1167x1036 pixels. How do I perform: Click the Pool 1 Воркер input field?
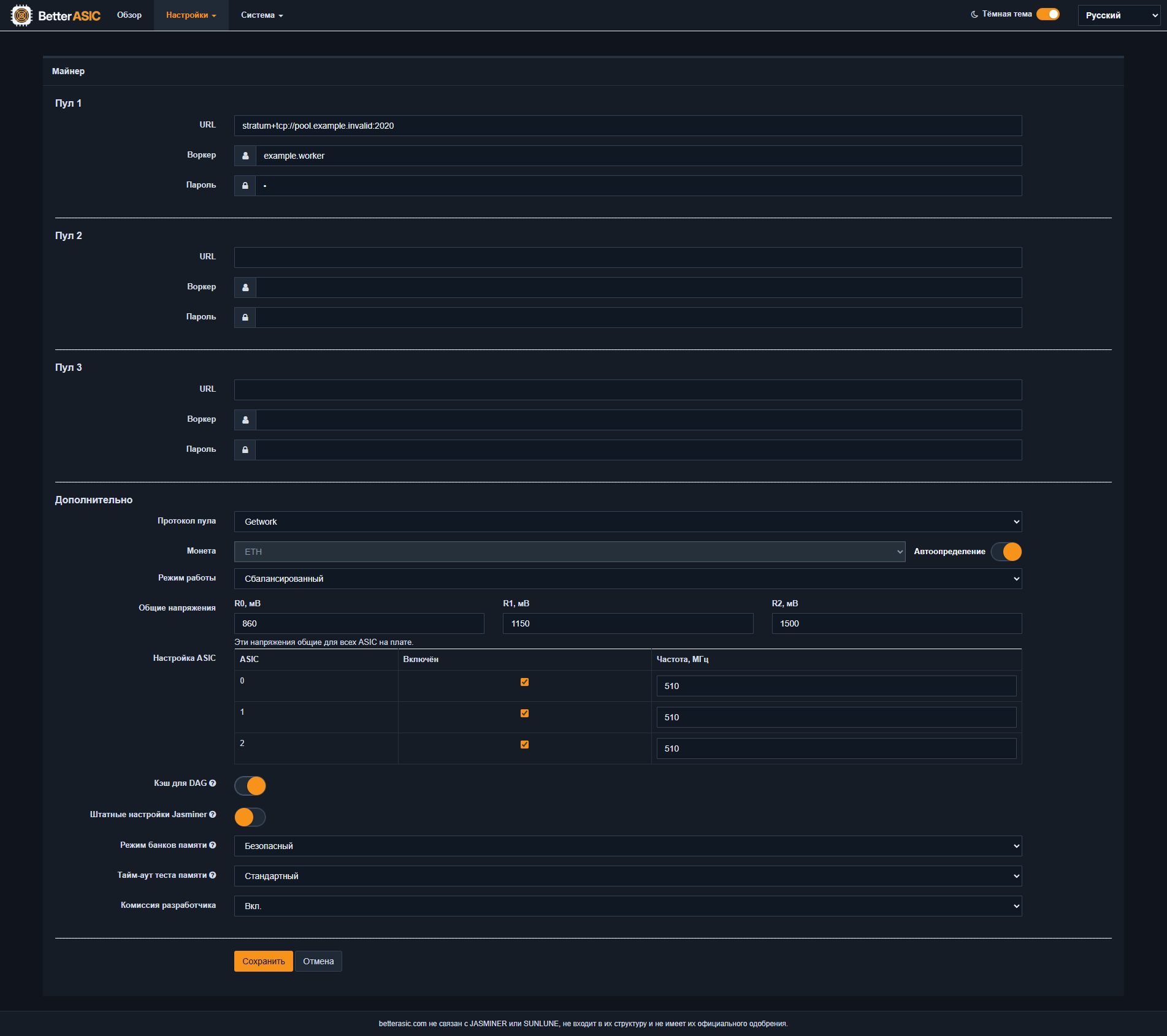click(x=639, y=156)
